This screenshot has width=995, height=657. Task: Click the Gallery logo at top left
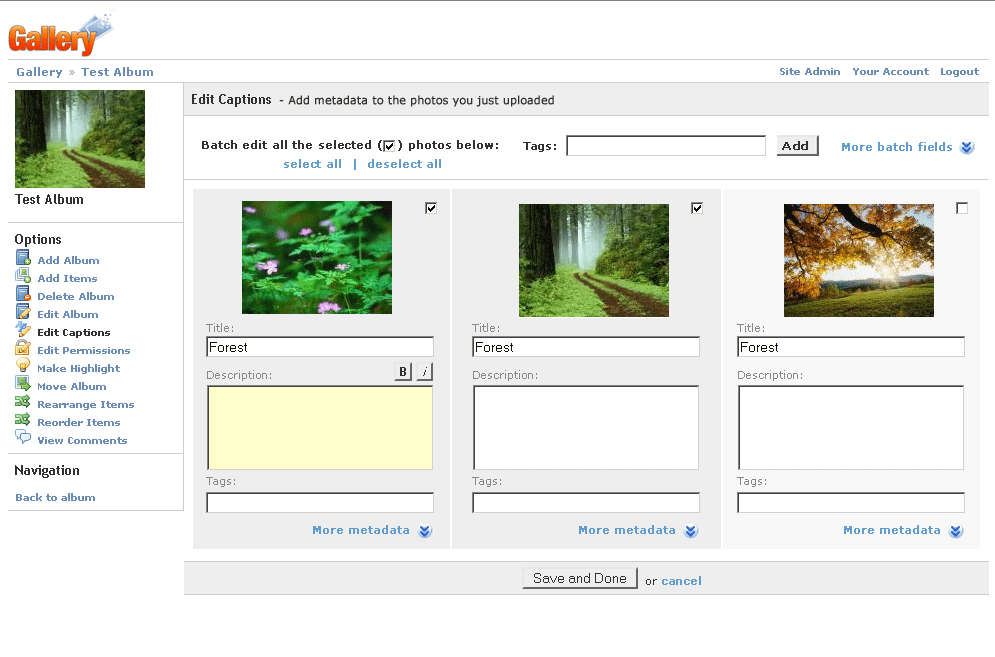(x=58, y=35)
